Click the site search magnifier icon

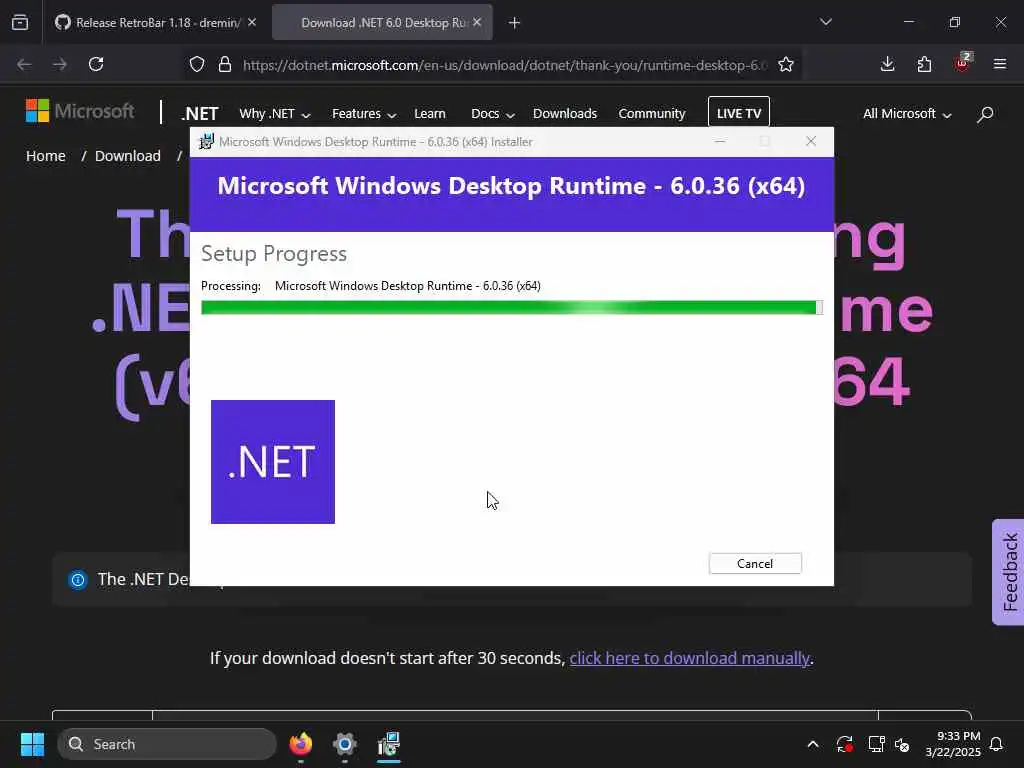tap(985, 114)
